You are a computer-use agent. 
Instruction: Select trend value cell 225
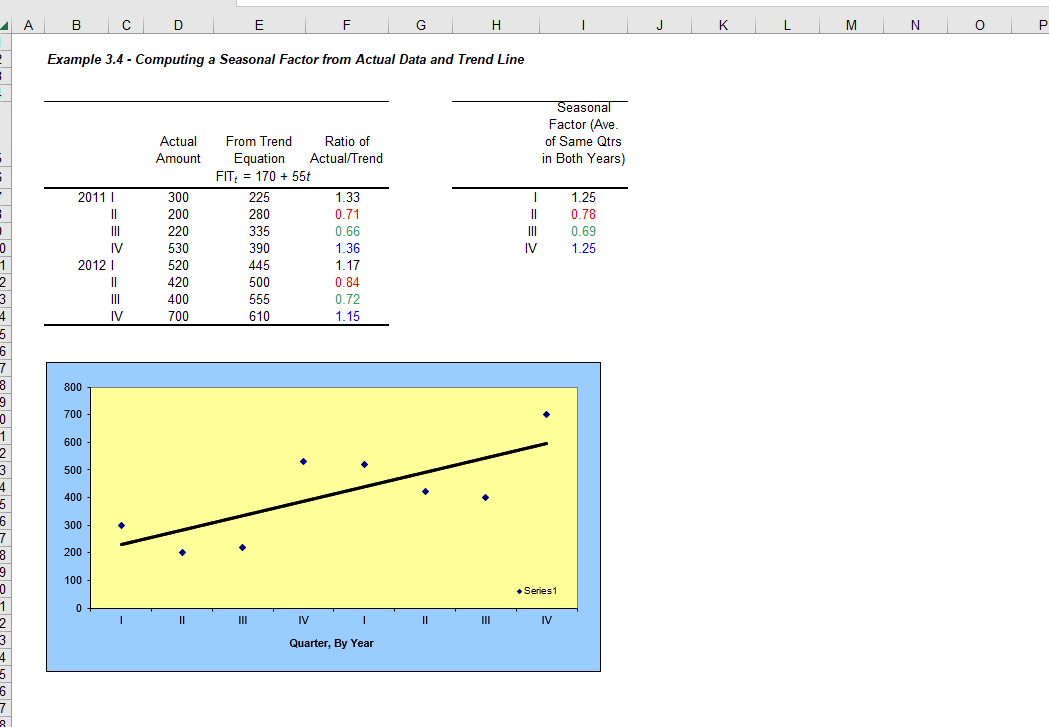point(260,197)
